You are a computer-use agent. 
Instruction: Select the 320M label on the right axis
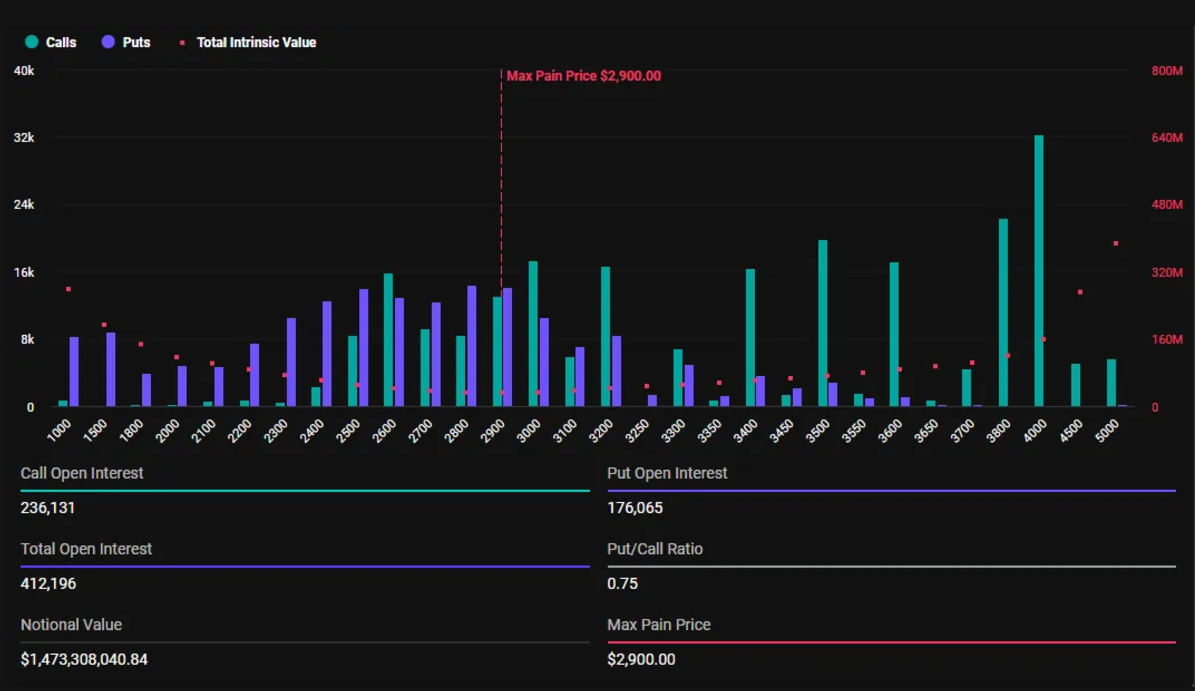coord(1167,273)
